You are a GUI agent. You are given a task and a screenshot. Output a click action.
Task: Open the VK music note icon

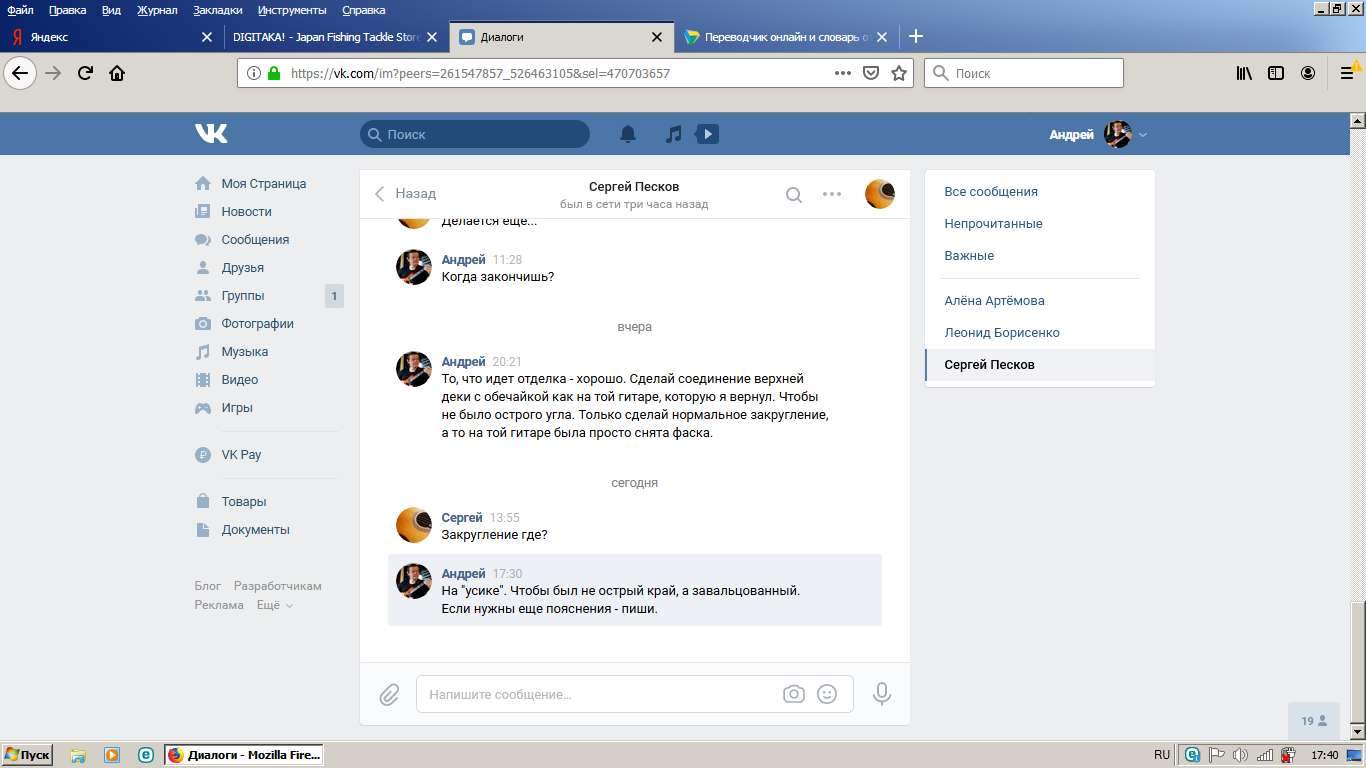point(674,134)
